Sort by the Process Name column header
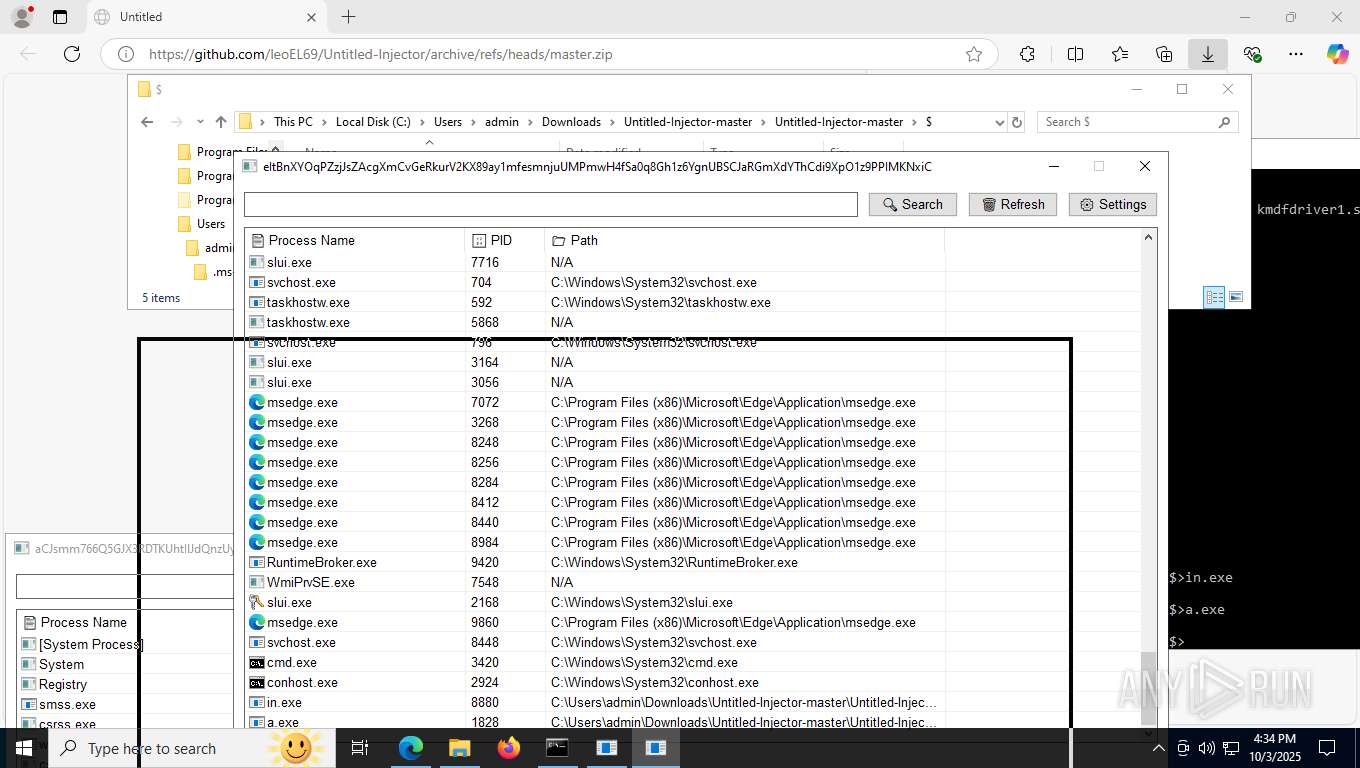This screenshot has width=1360, height=768. pyautogui.click(x=355, y=240)
